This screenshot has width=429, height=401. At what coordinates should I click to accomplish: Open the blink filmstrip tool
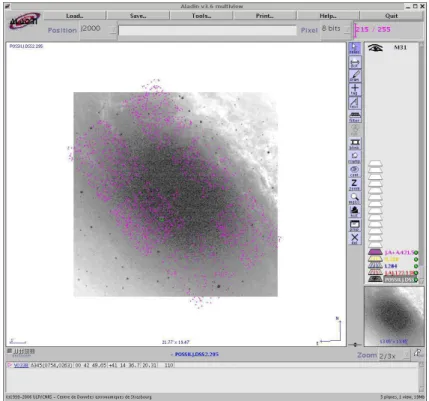[x=354, y=144]
